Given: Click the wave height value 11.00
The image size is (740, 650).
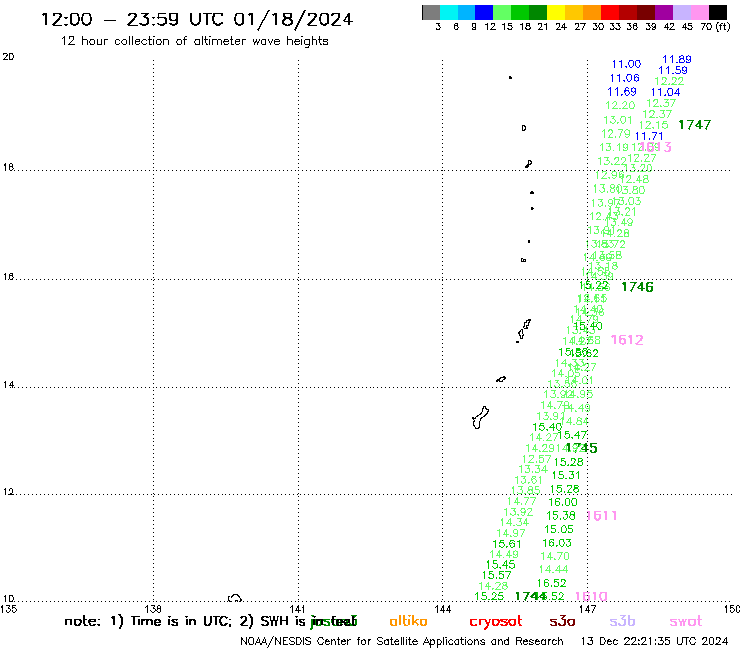Looking at the screenshot, I should click(626, 64).
